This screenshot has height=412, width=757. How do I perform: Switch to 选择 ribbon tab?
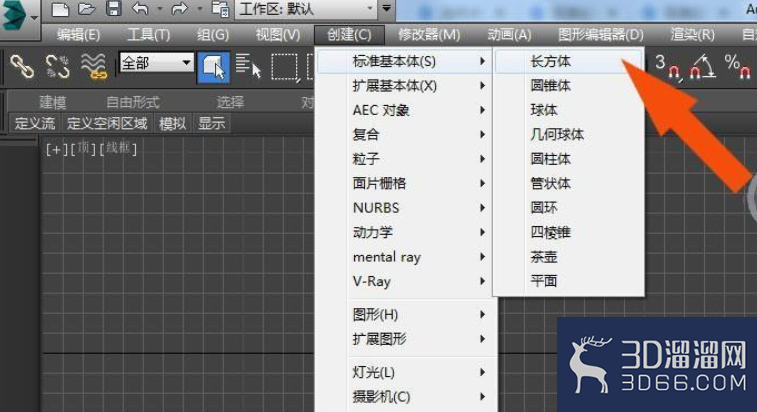(230, 102)
